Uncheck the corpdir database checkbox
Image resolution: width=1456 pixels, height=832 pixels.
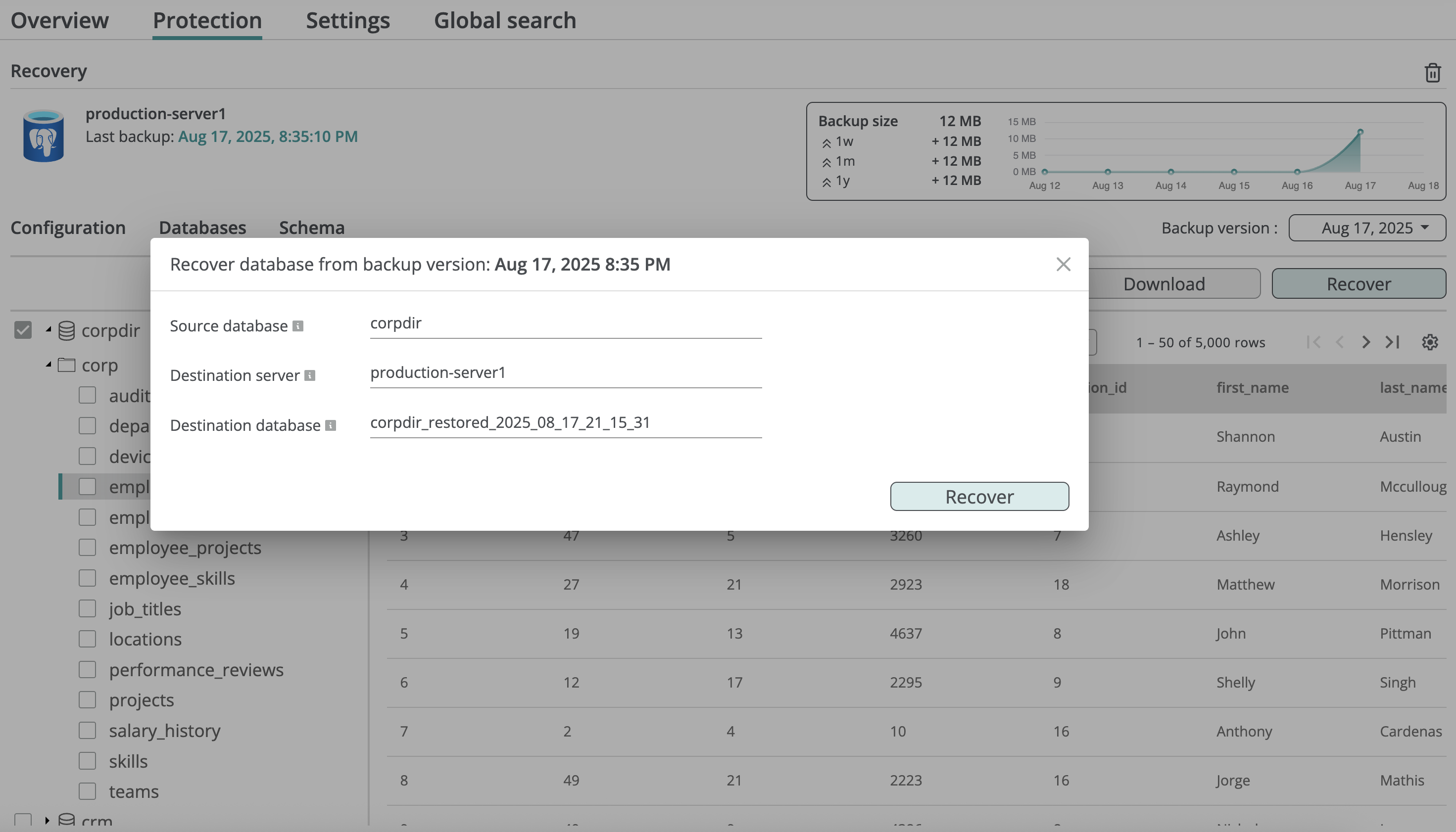[23, 330]
